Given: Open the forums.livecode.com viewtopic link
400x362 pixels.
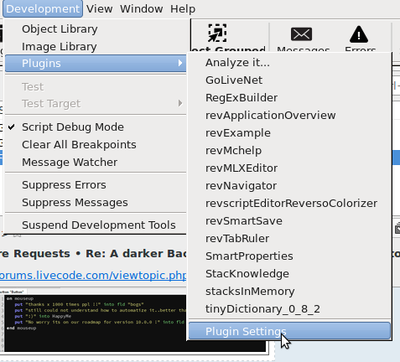Looking at the screenshot, I should (93, 275).
